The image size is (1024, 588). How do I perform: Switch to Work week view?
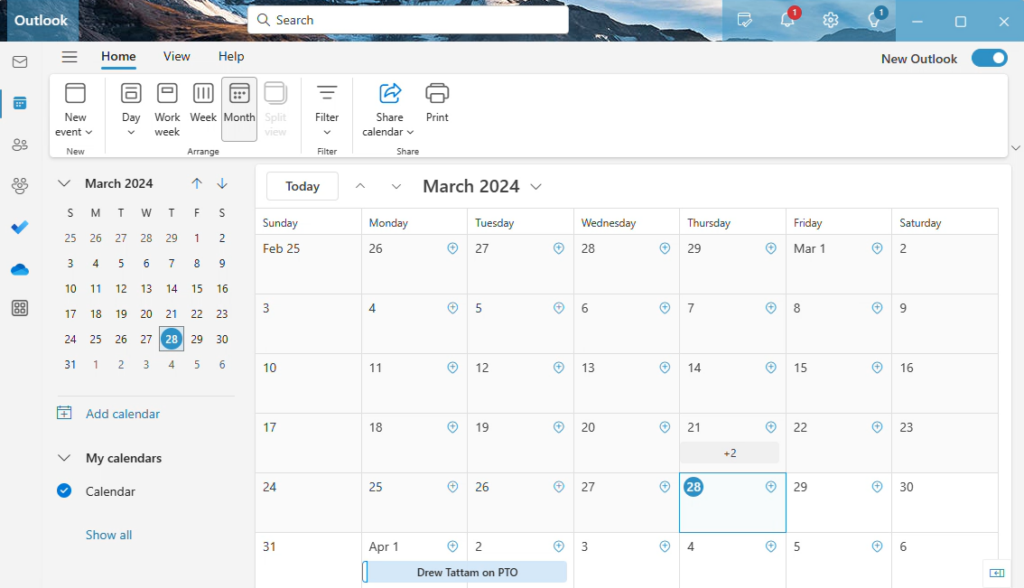pyautogui.click(x=167, y=108)
